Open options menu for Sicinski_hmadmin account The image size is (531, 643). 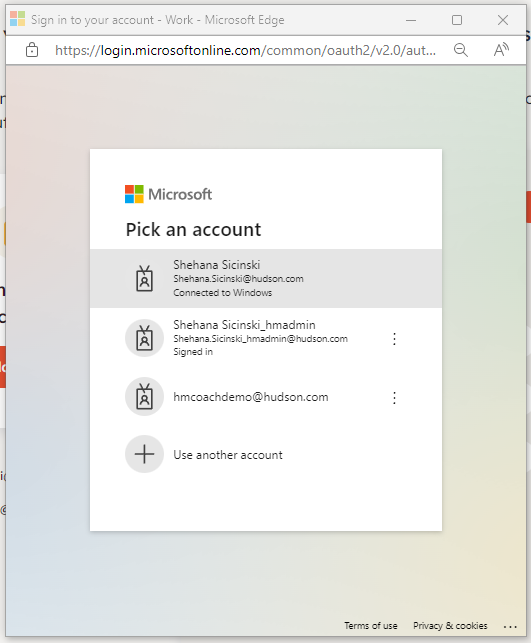(394, 339)
